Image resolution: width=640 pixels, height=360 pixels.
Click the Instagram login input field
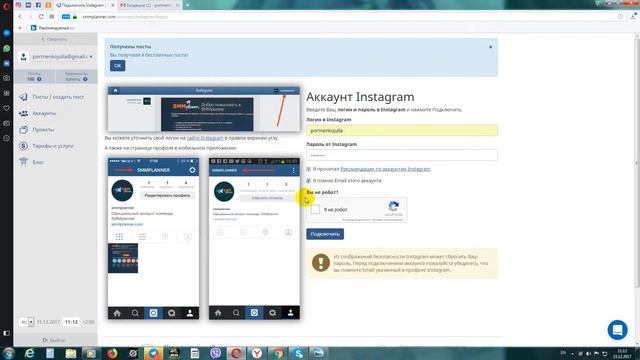coord(402,131)
